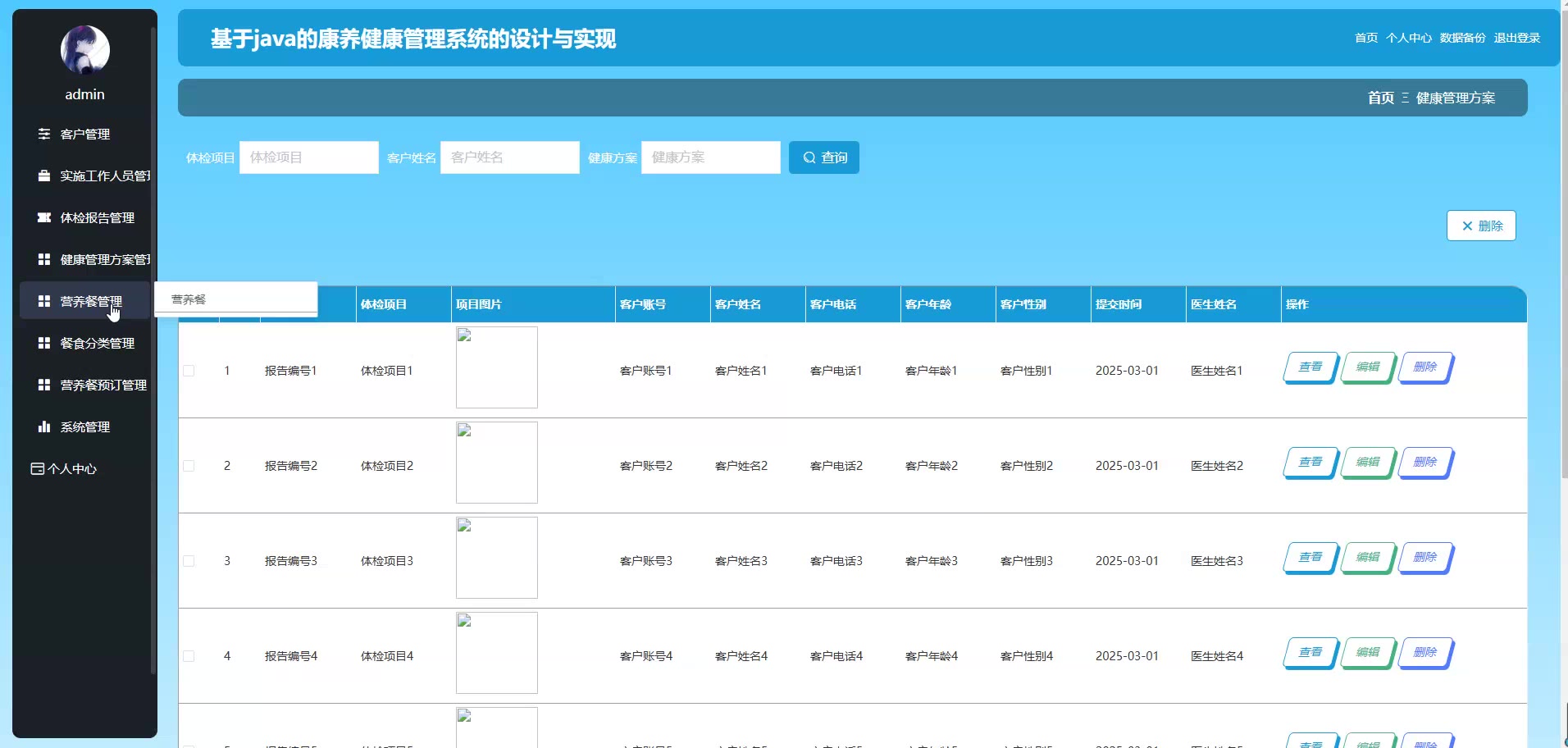Click the briefcase icon beside 实施工作人员管理
Screen dimensions: 1568x748
[44, 176]
